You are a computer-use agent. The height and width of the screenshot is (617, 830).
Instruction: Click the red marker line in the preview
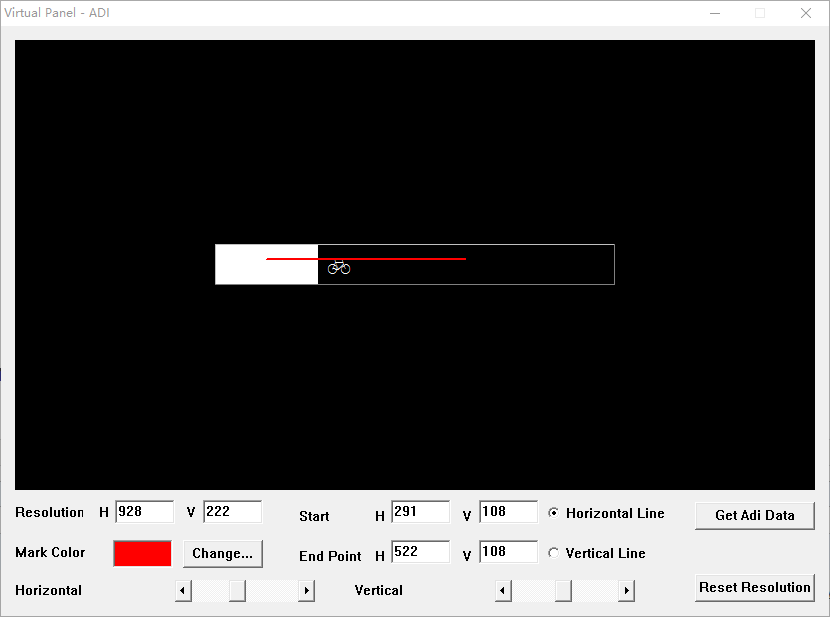tap(366, 259)
